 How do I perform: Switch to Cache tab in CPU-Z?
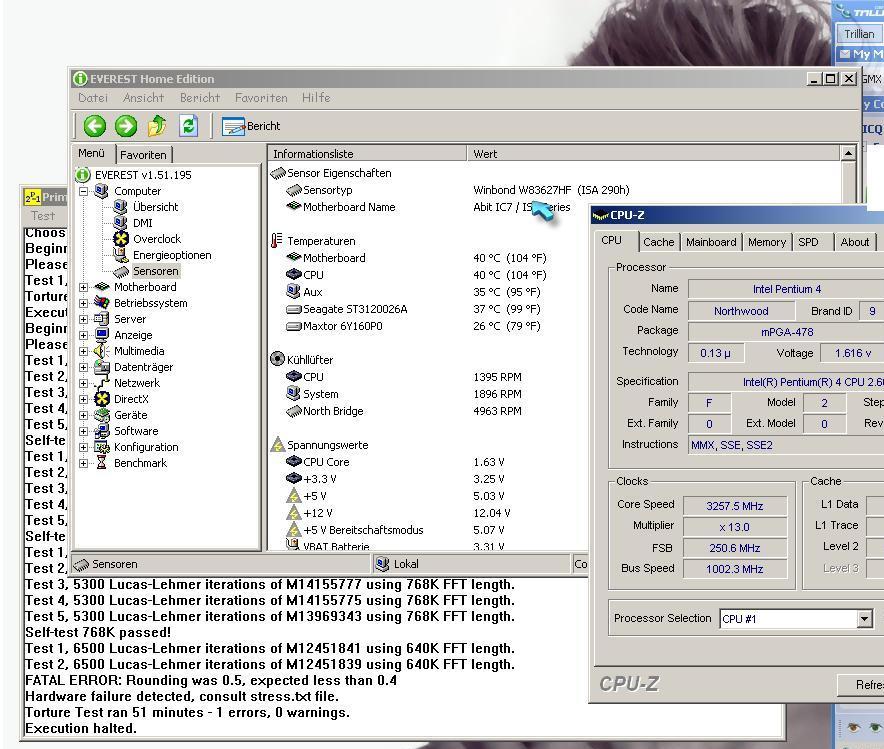[x=658, y=242]
